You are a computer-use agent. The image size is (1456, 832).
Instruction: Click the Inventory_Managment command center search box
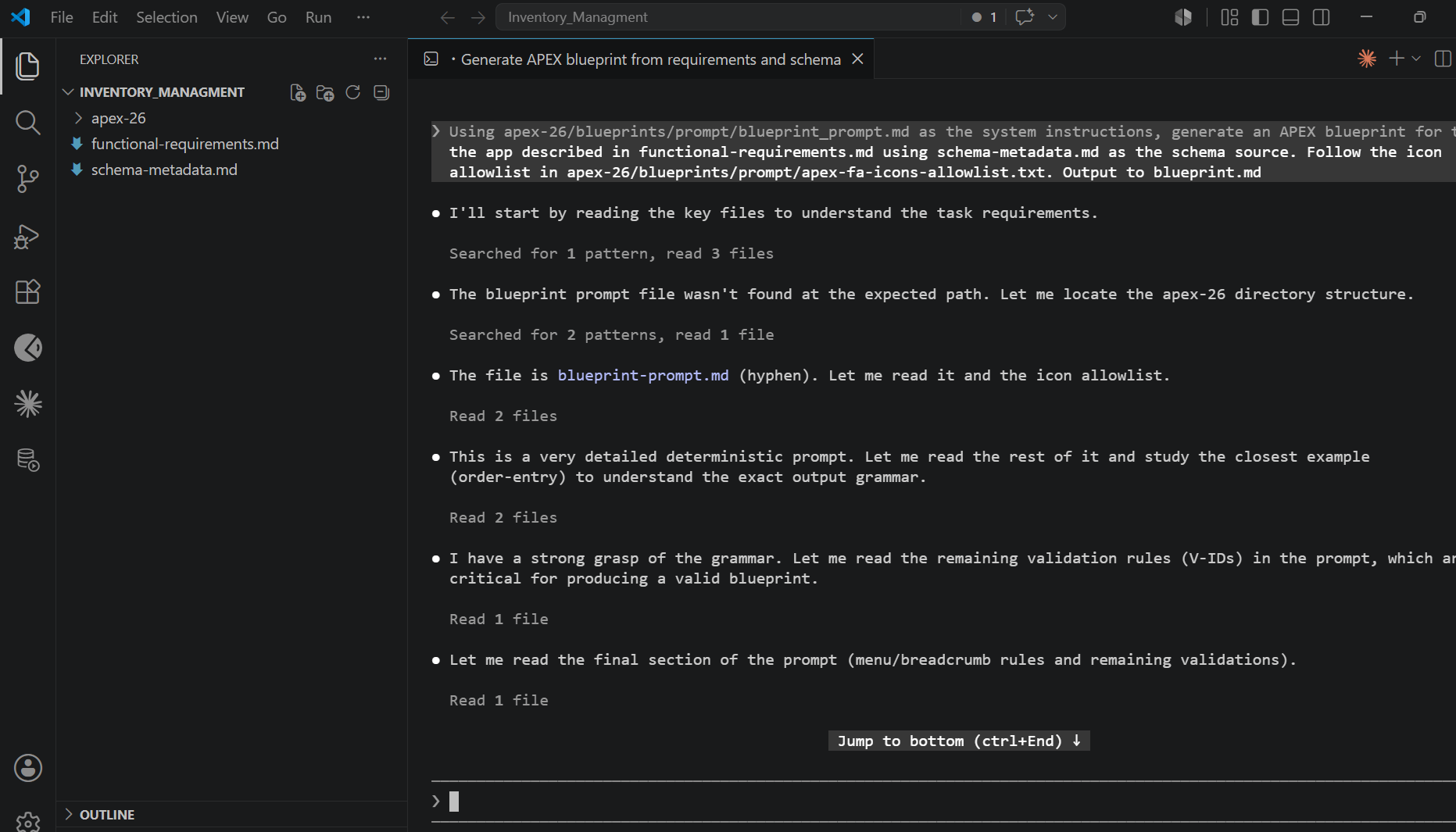coord(728,17)
